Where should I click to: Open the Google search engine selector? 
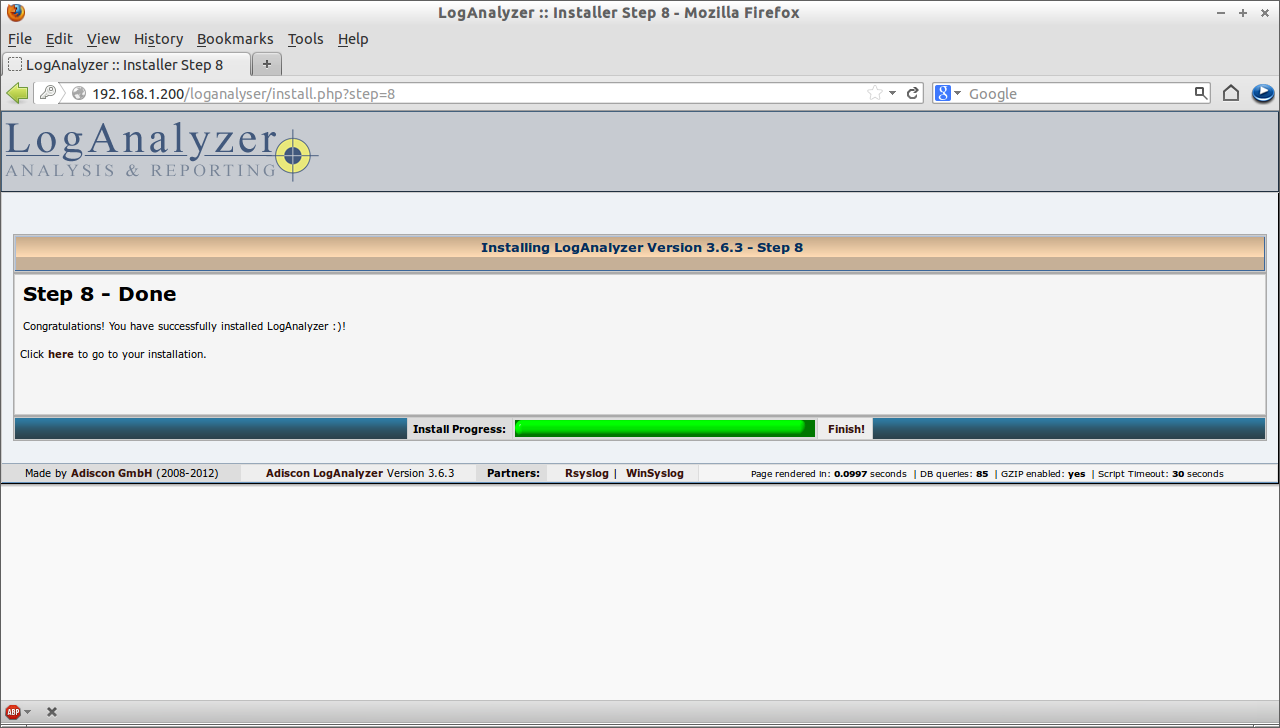tap(947, 93)
